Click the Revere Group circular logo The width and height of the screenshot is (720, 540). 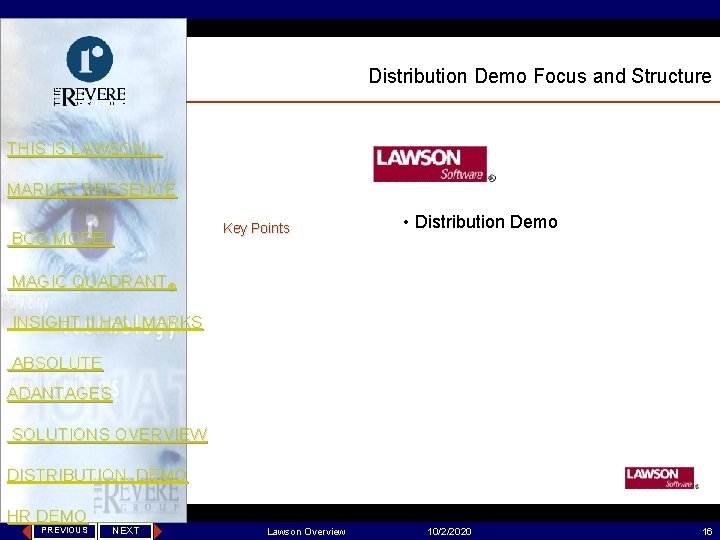coord(90,59)
